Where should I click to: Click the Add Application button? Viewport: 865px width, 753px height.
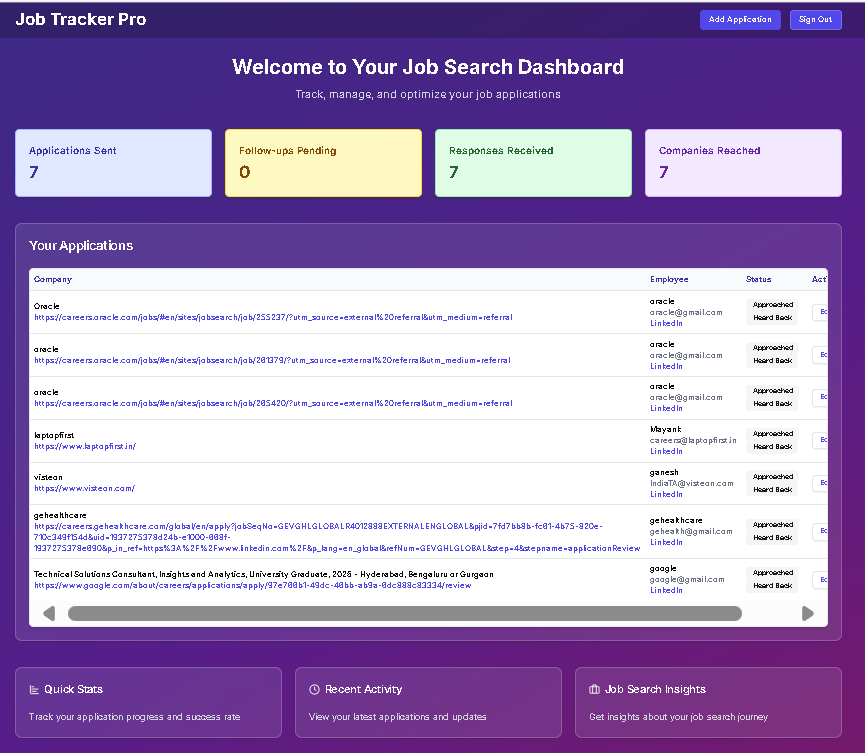tap(740, 19)
